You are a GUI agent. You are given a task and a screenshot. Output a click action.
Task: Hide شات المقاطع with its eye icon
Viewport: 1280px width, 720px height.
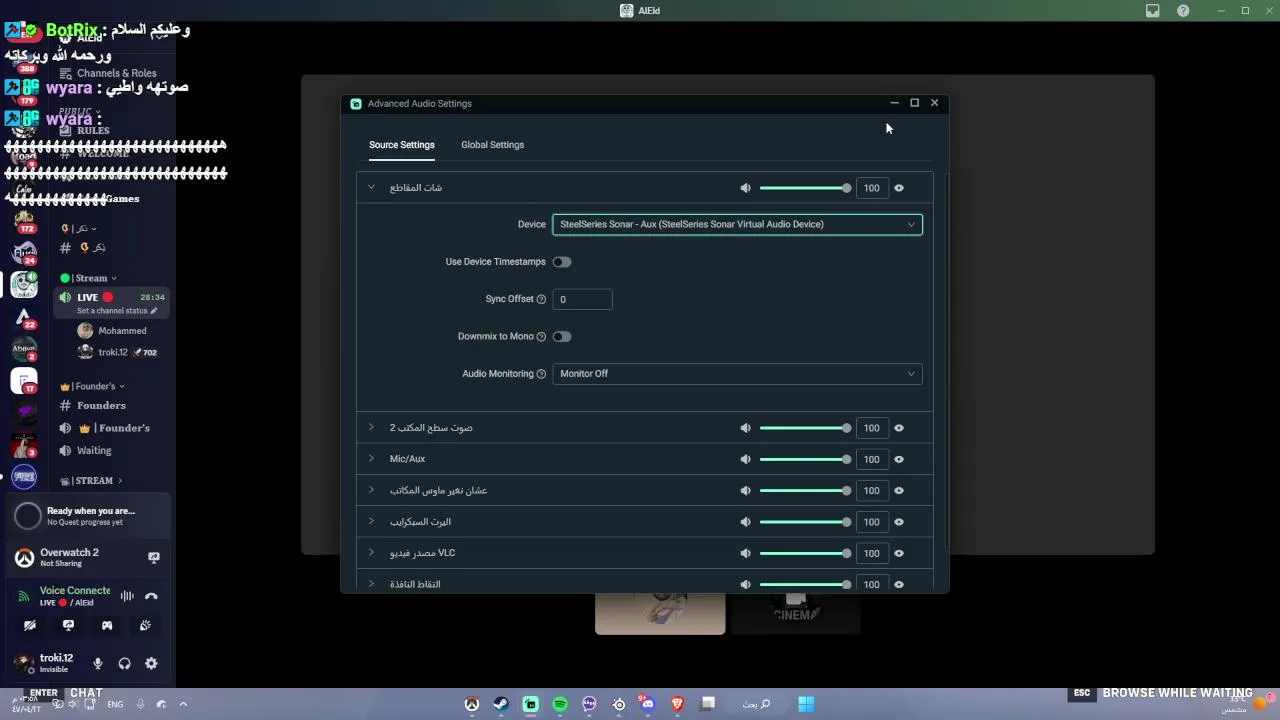pos(899,188)
